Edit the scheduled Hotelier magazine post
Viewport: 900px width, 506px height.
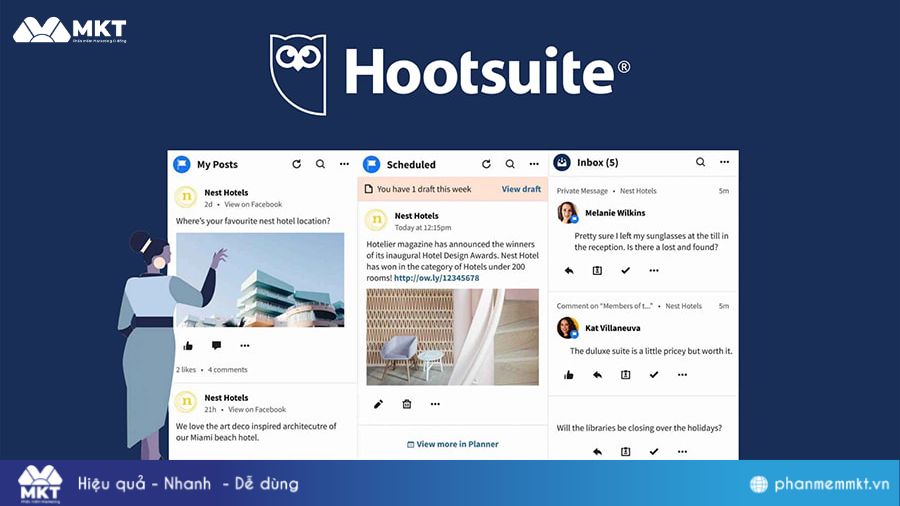pos(378,404)
